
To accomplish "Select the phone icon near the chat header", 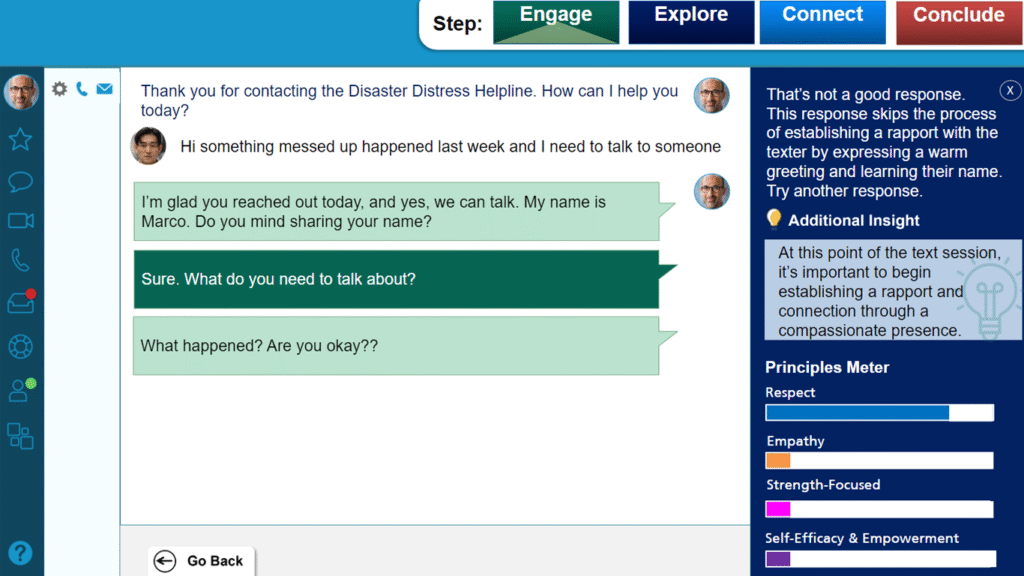I will click(x=81, y=88).
